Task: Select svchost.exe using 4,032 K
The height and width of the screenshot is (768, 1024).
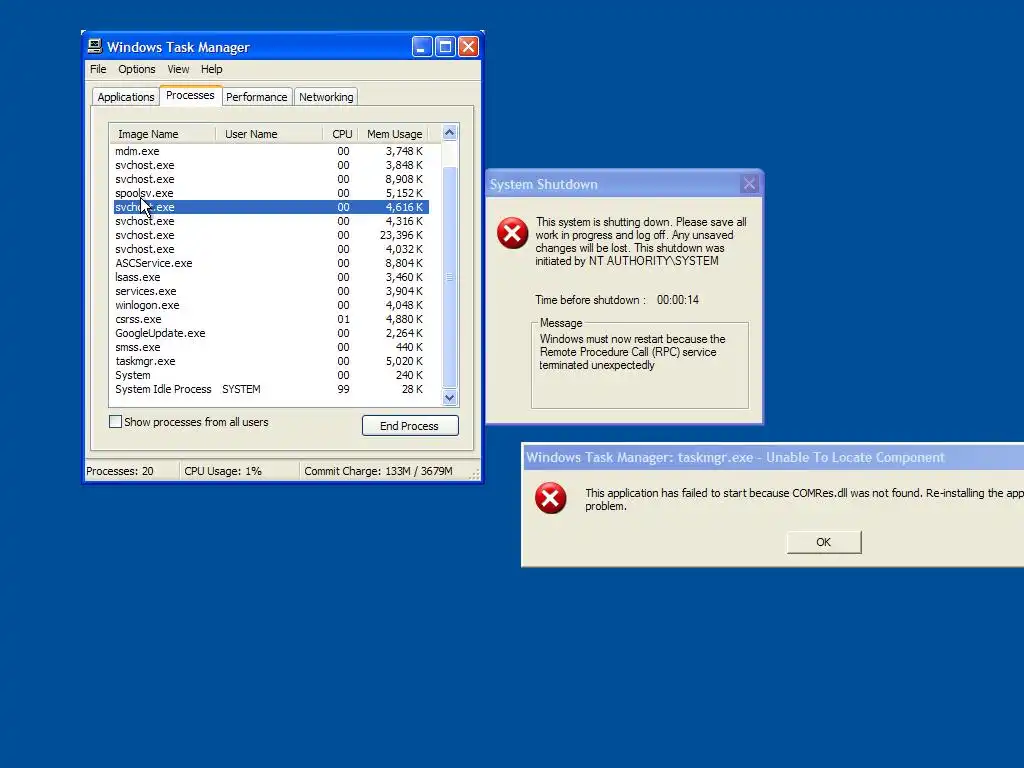Action: (x=271, y=249)
